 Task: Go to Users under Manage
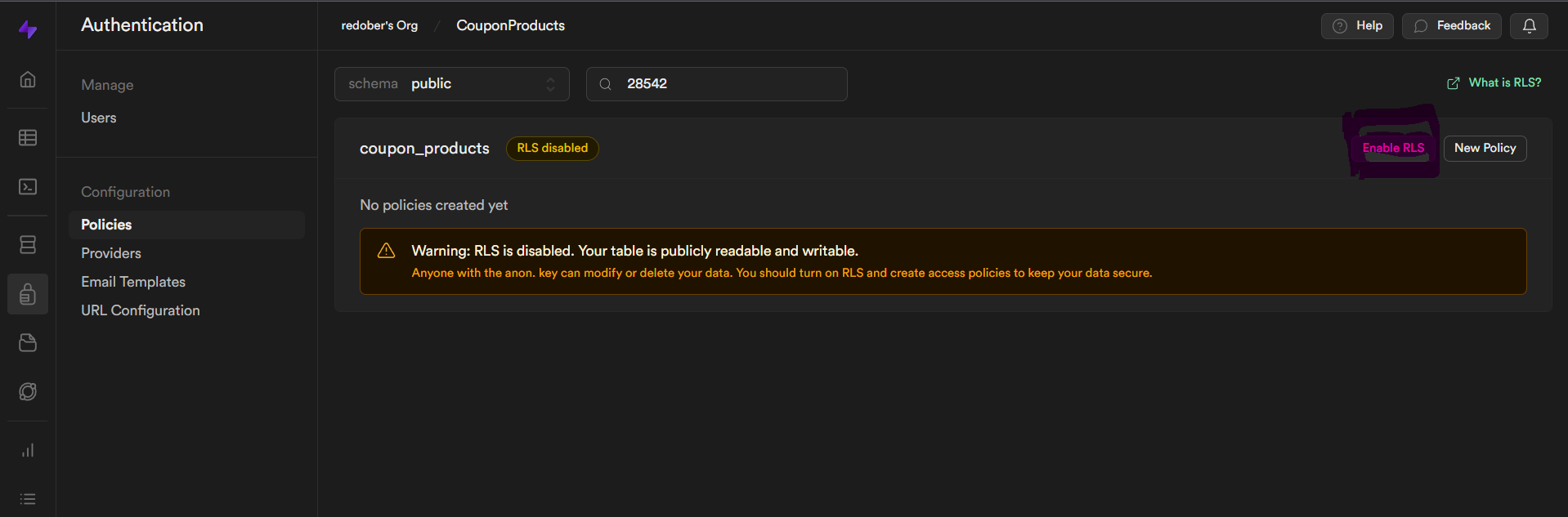click(99, 118)
